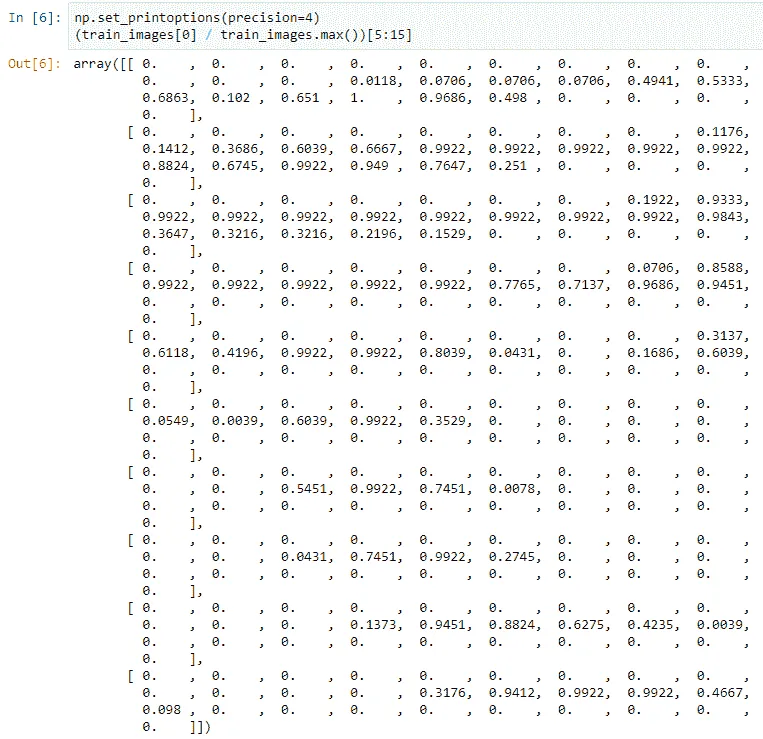Image resolution: width=763 pixels, height=739 pixels.
Task: Click the value 0.5333
Action: 719,81
